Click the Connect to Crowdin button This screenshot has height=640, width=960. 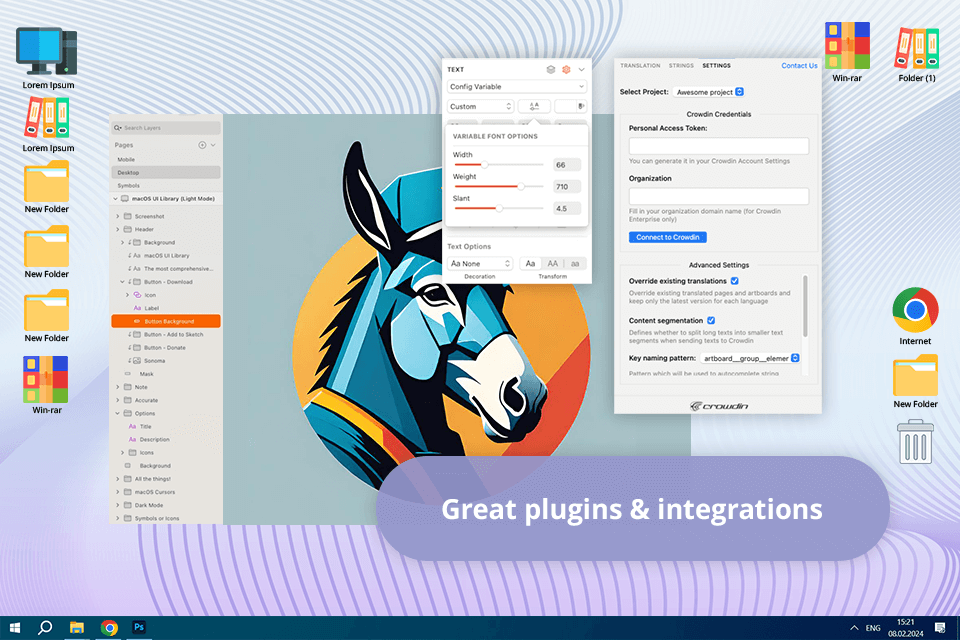667,237
